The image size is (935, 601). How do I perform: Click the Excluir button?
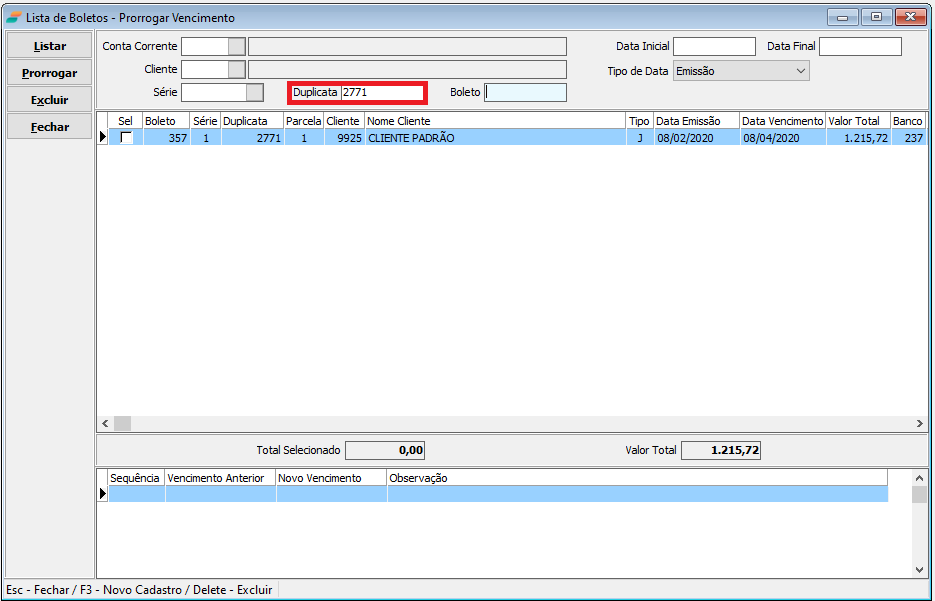tap(50, 100)
